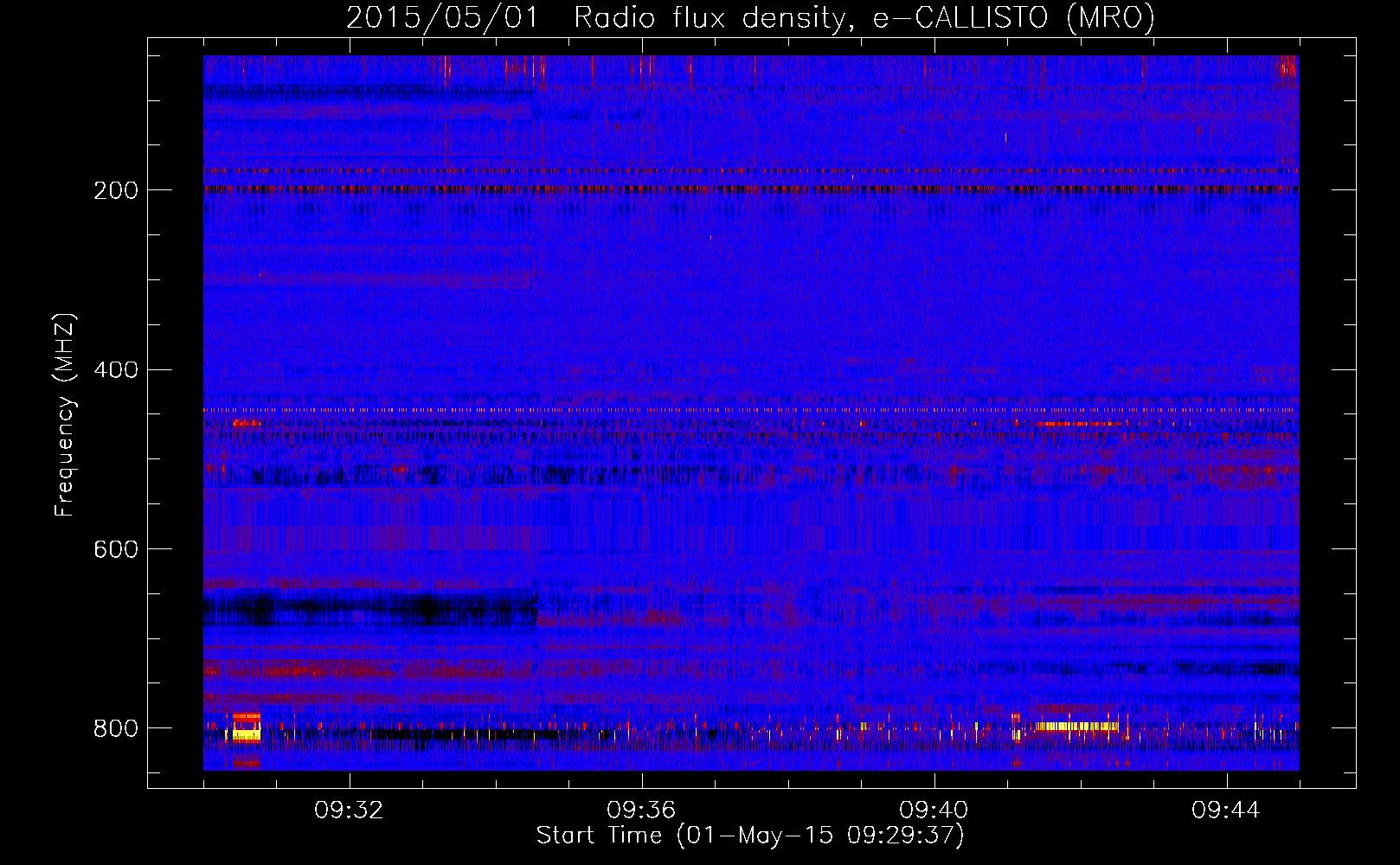Click the 'Start Time (01-May-15 09:29:37)' label

(750, 836)
